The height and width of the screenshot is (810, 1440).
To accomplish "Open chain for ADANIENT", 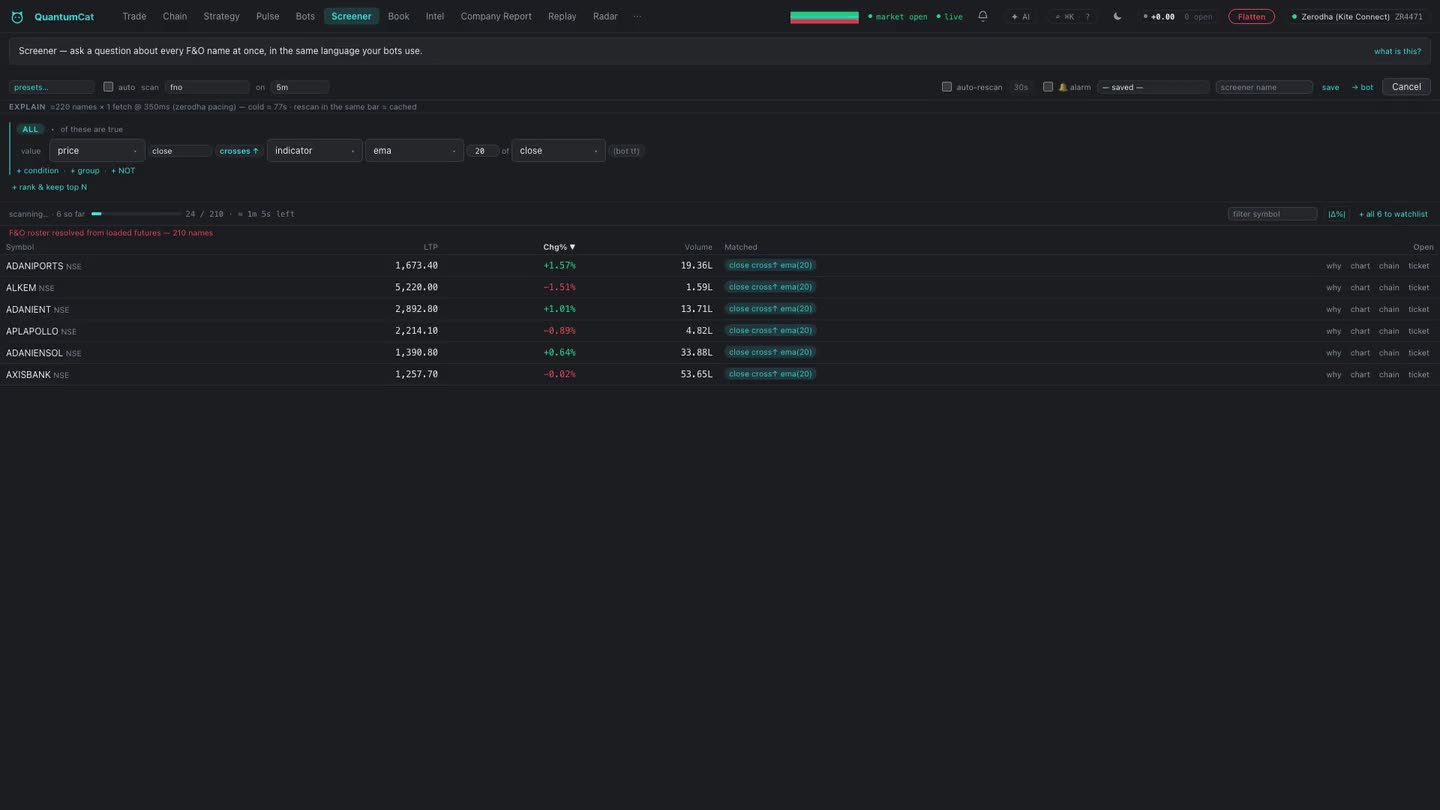I will (1389, 310).
